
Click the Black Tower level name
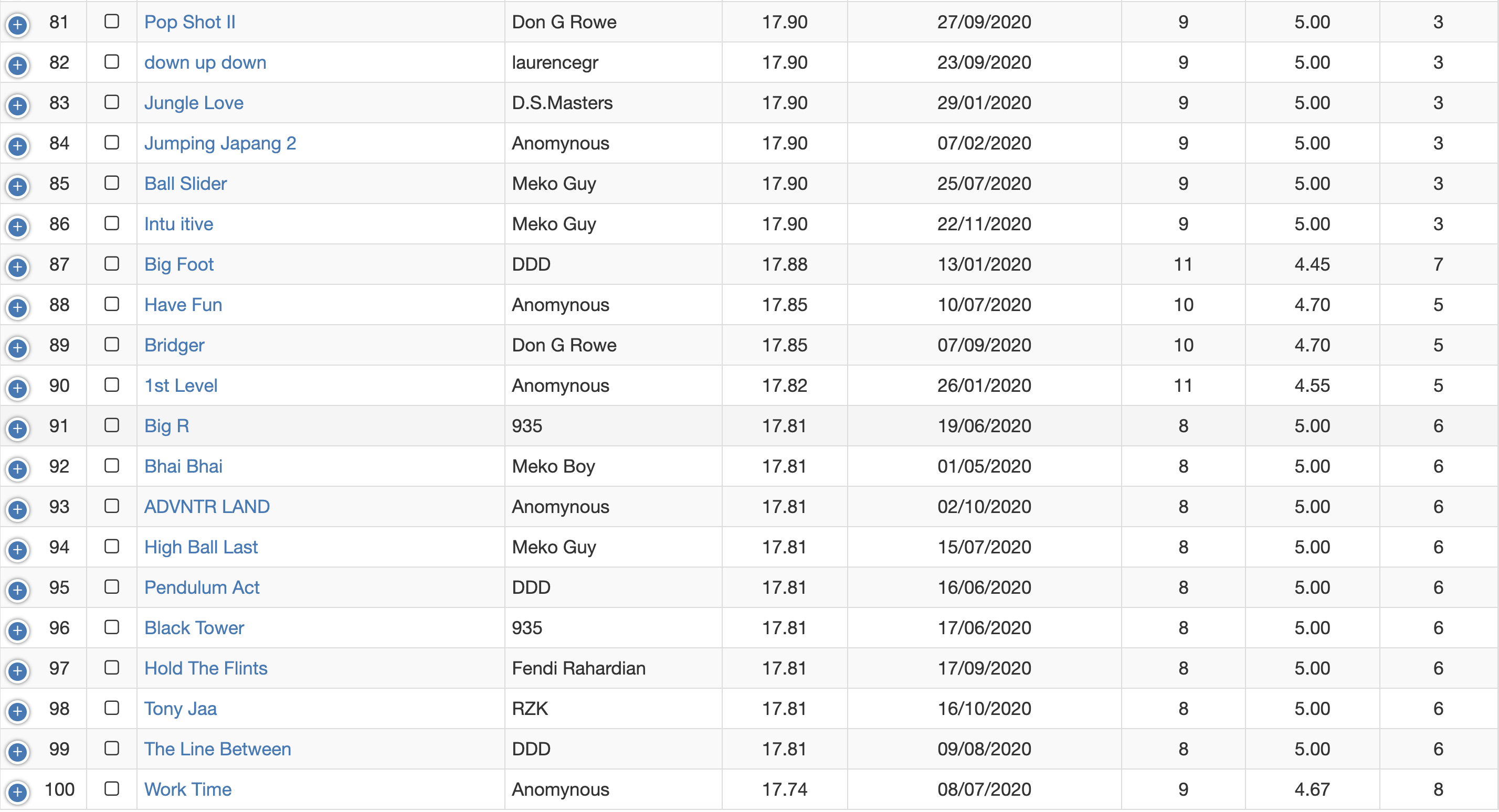[x=194, y=628]
